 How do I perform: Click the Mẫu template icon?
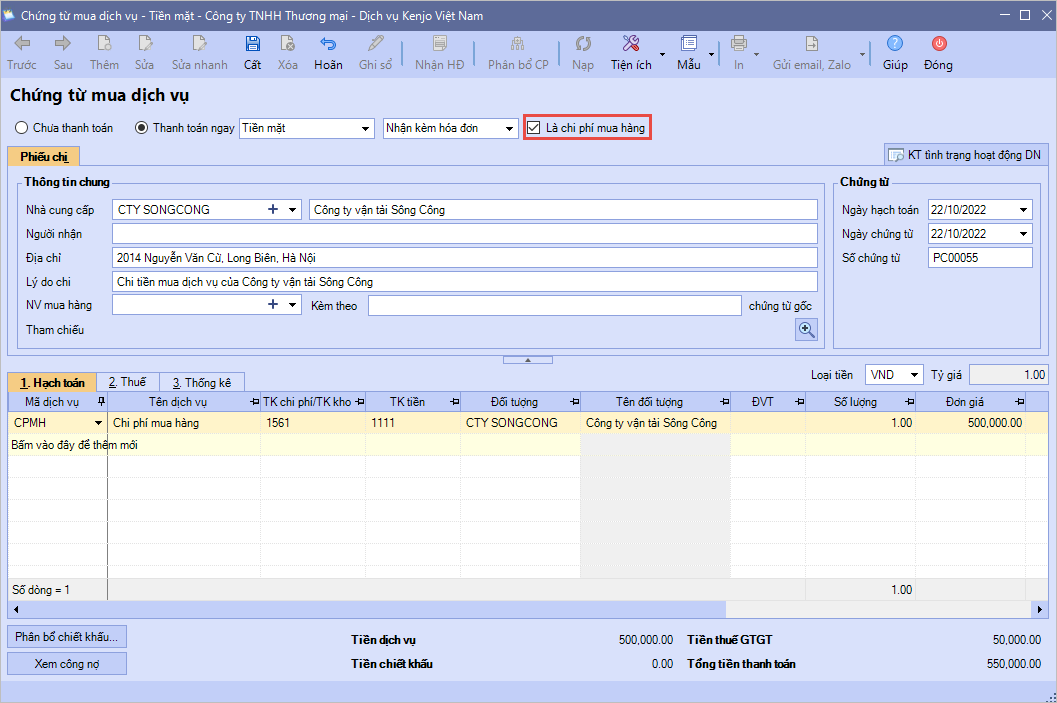[688, 44]
